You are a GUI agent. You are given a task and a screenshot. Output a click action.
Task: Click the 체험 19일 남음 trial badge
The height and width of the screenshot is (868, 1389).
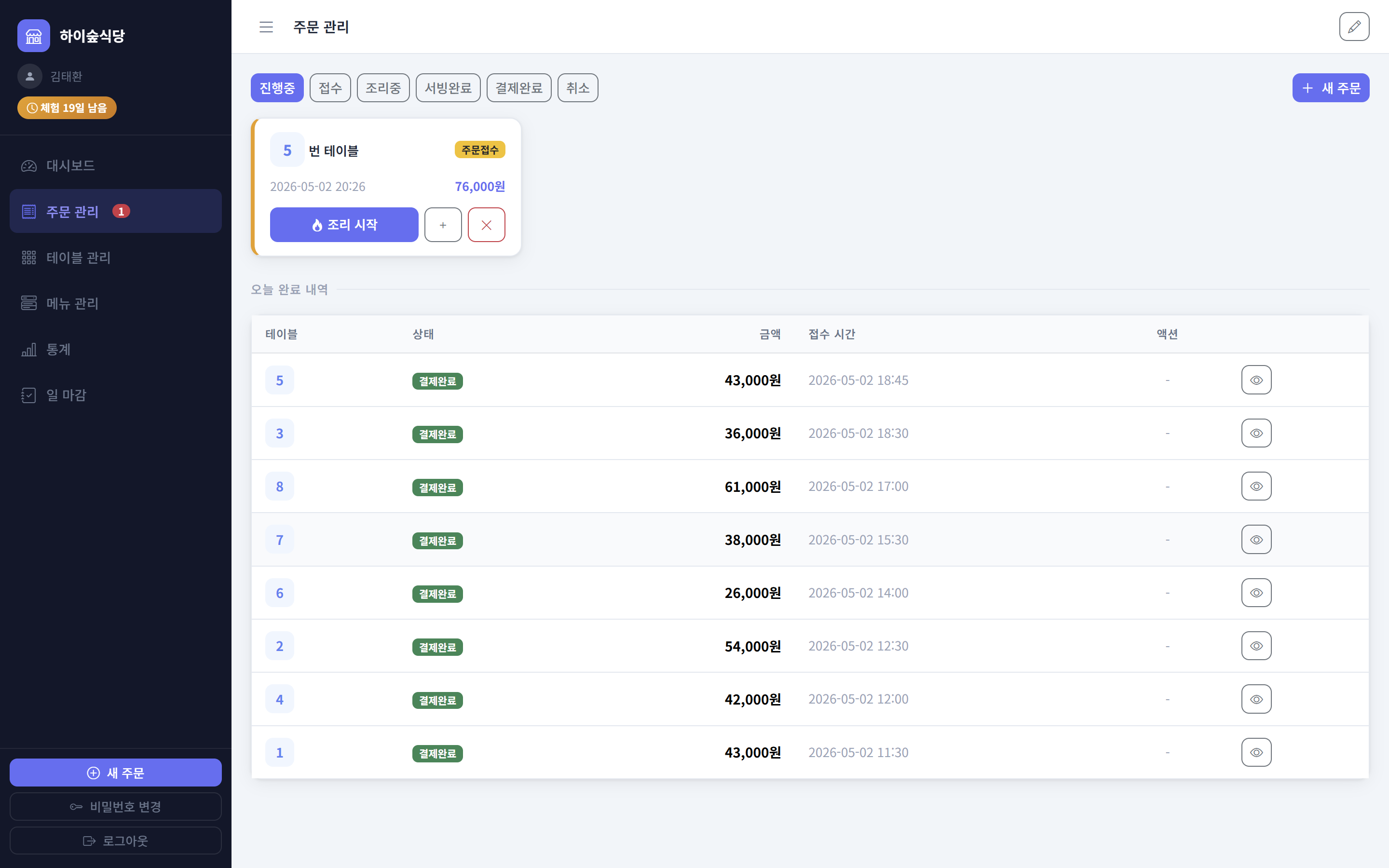point(67,108)
